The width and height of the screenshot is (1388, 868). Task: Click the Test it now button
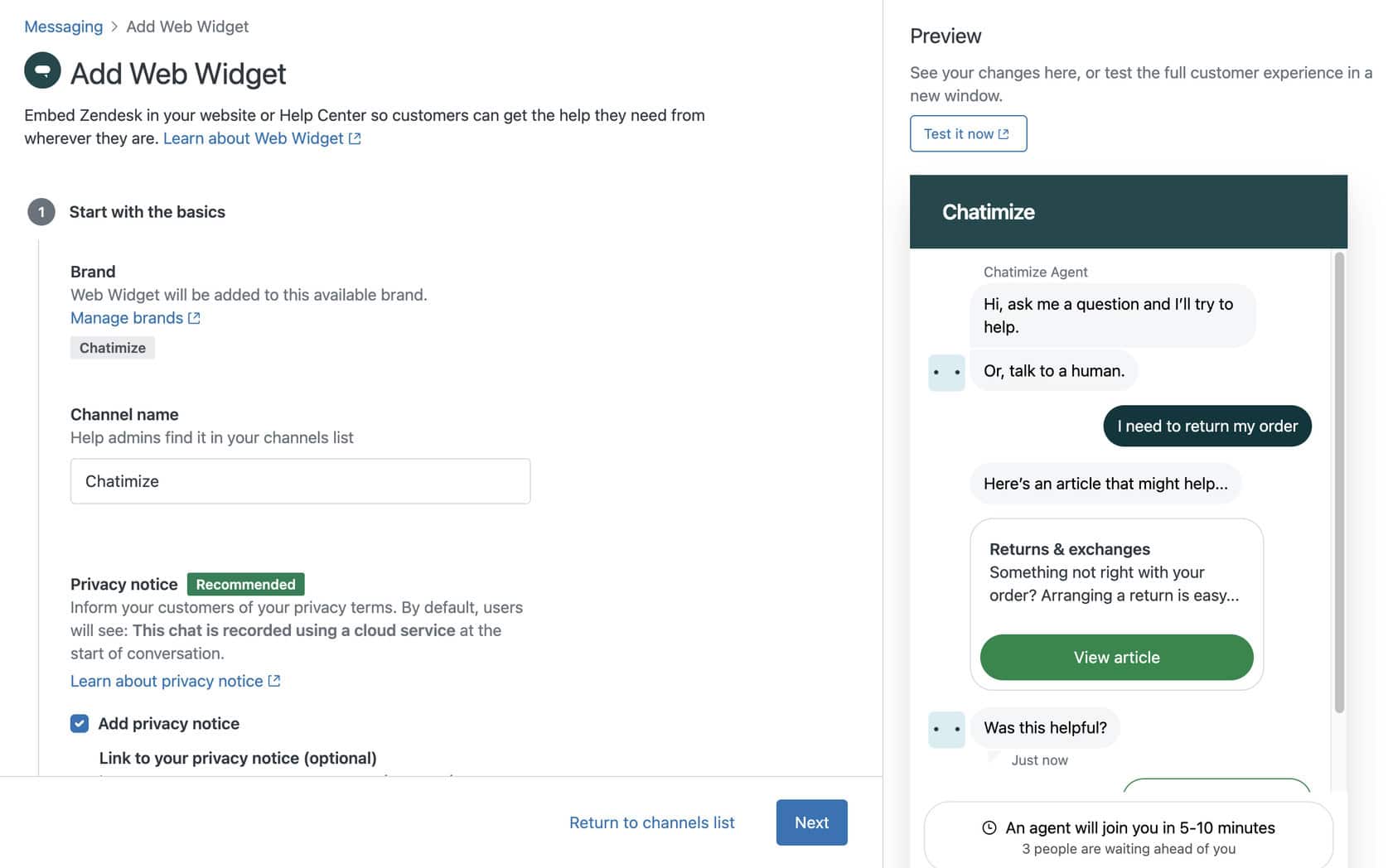coord(968,133)
